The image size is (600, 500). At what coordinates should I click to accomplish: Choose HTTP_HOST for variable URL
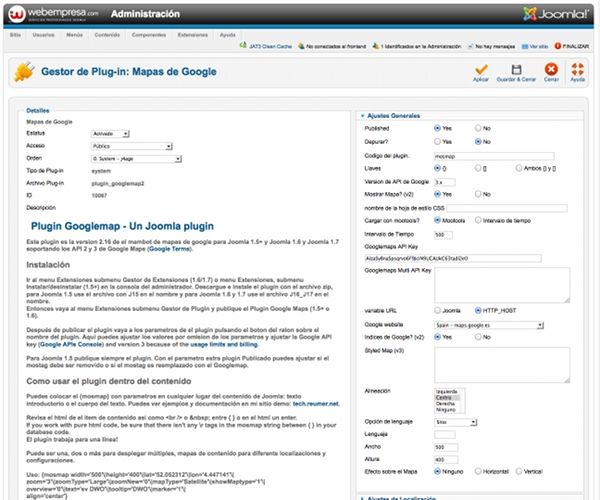478,310
